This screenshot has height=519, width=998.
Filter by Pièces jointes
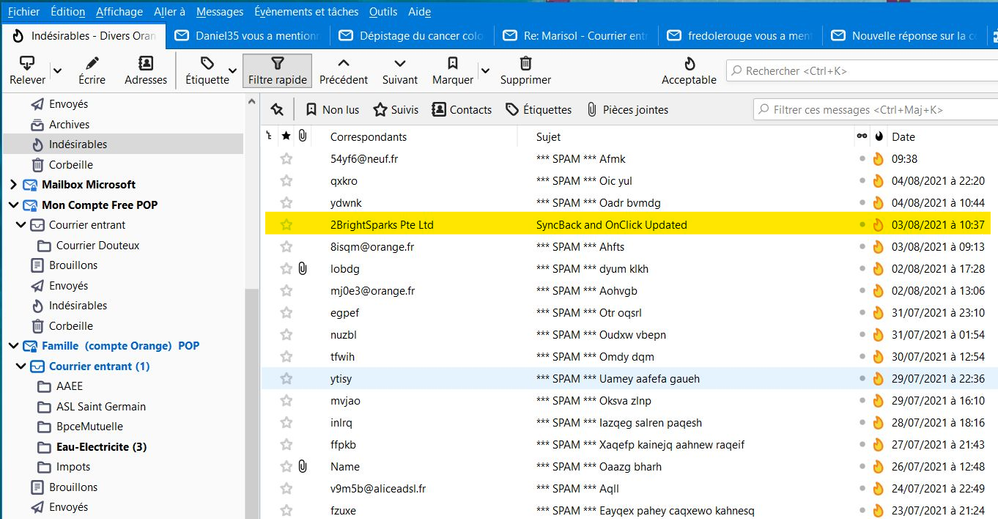(x=627, y=110)
